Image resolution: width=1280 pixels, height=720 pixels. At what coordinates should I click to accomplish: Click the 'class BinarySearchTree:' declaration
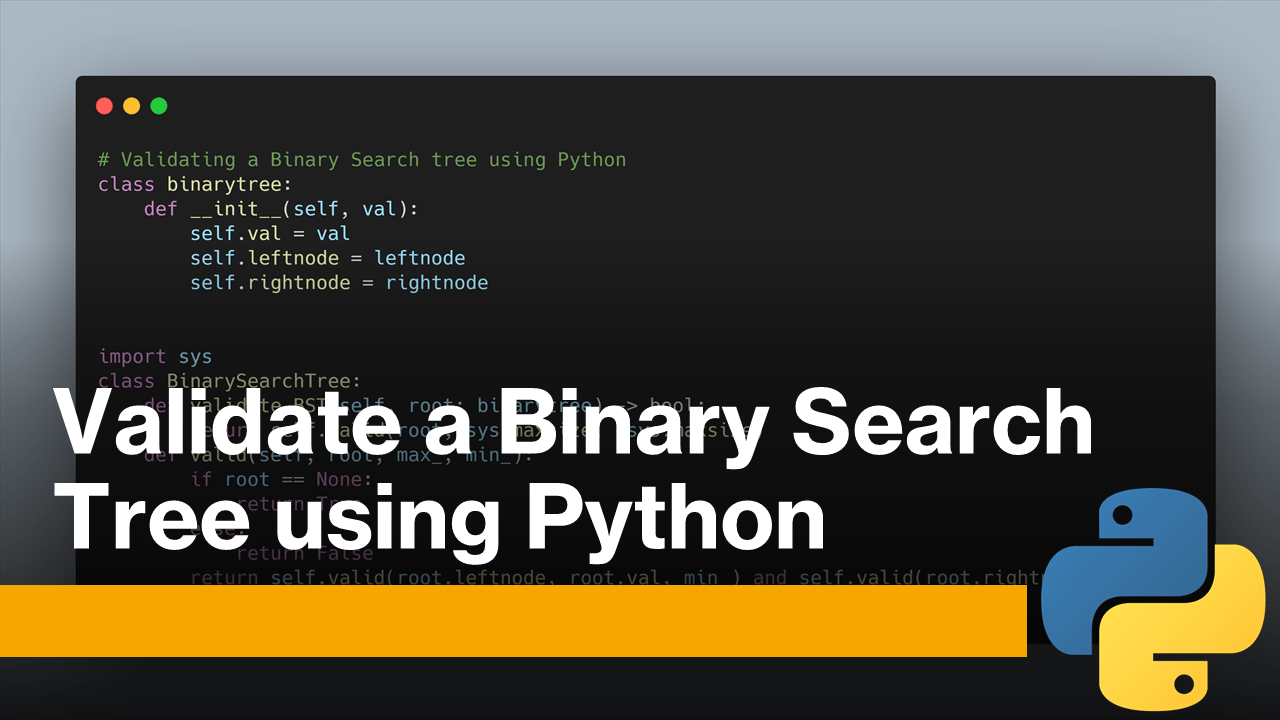pyautogui.click(x=229, y=381)
